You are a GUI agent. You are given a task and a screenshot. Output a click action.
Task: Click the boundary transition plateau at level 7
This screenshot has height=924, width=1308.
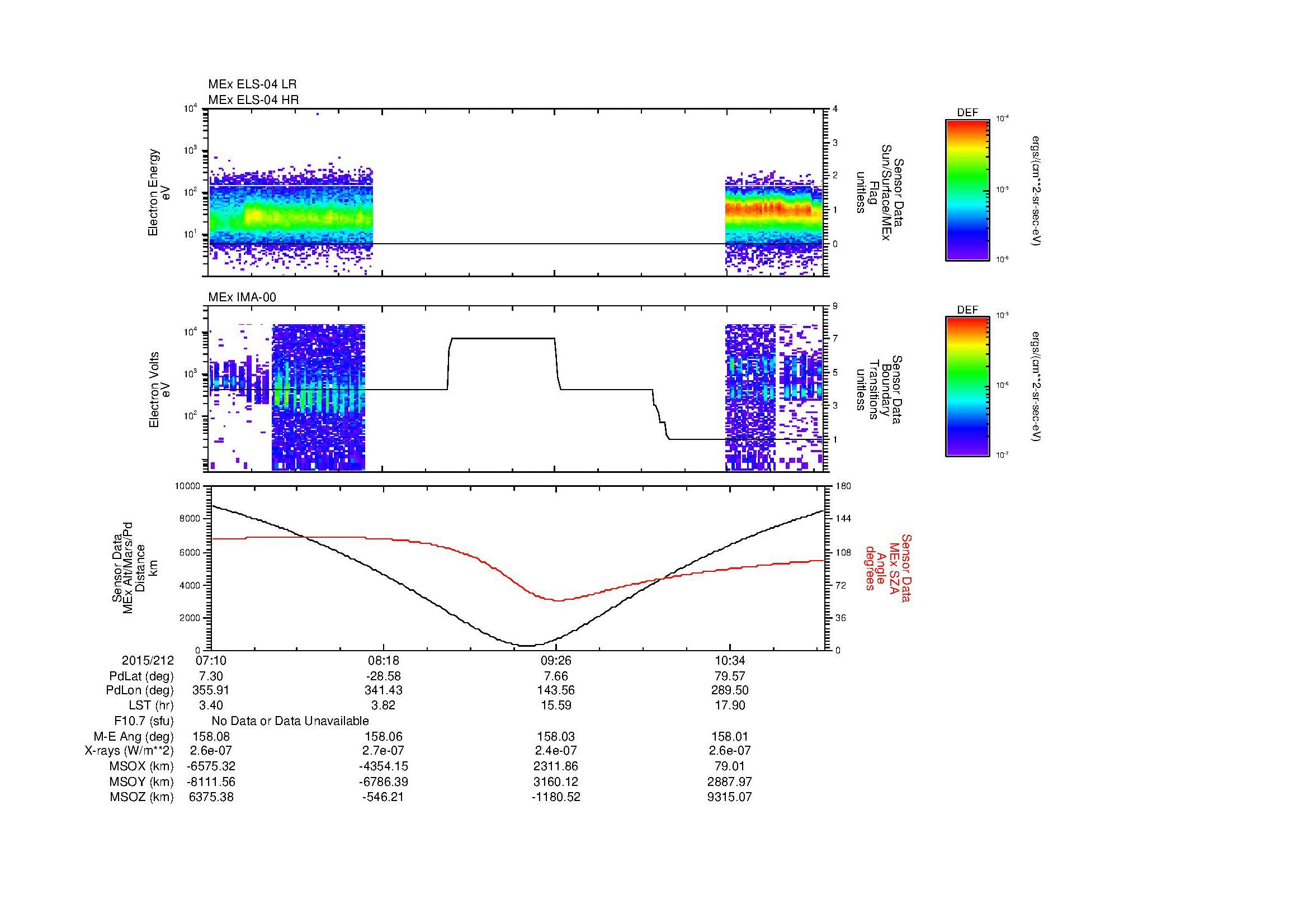(503, 338)
